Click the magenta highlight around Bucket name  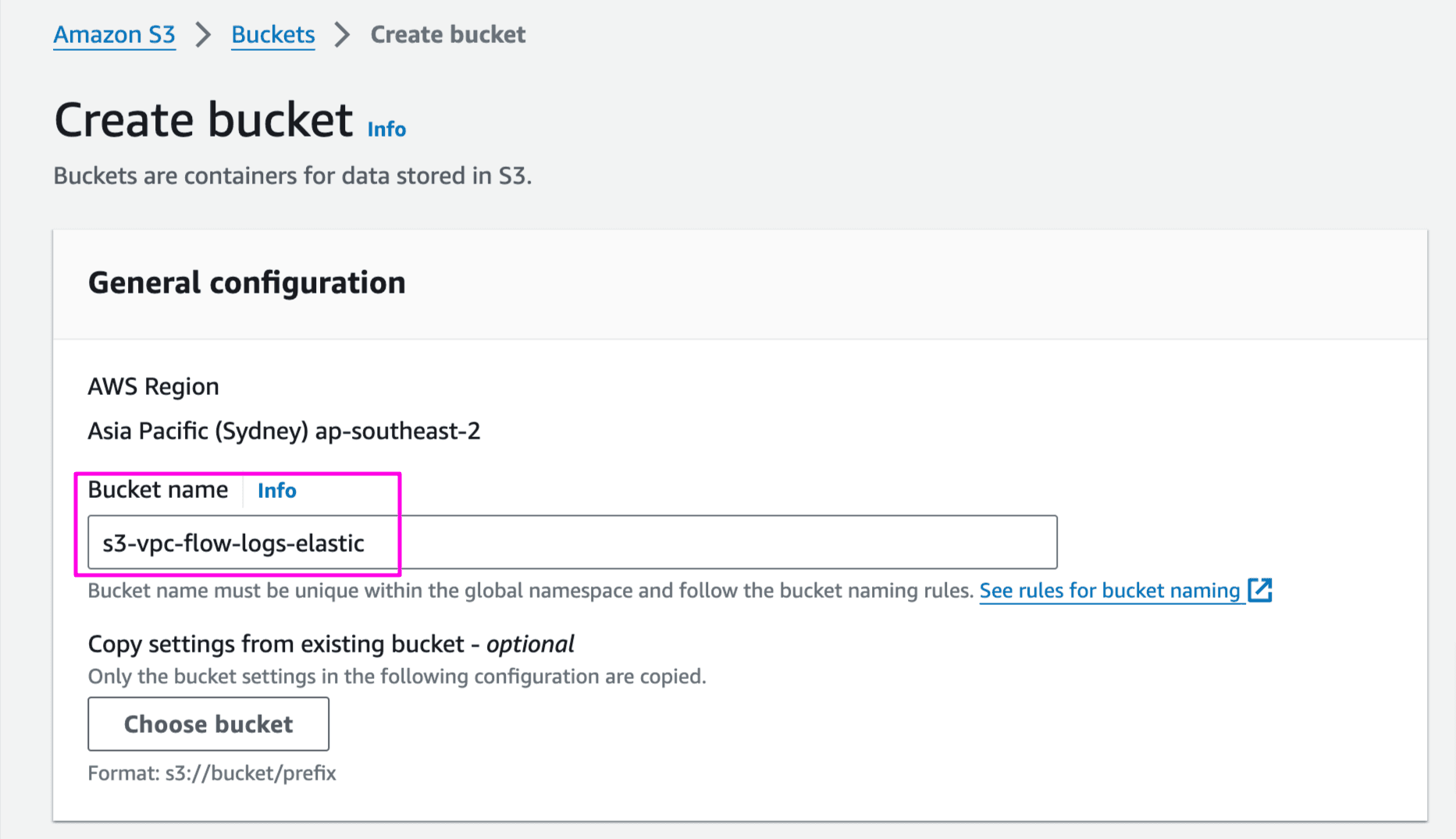pyautogui.click(x=238, y=474)
